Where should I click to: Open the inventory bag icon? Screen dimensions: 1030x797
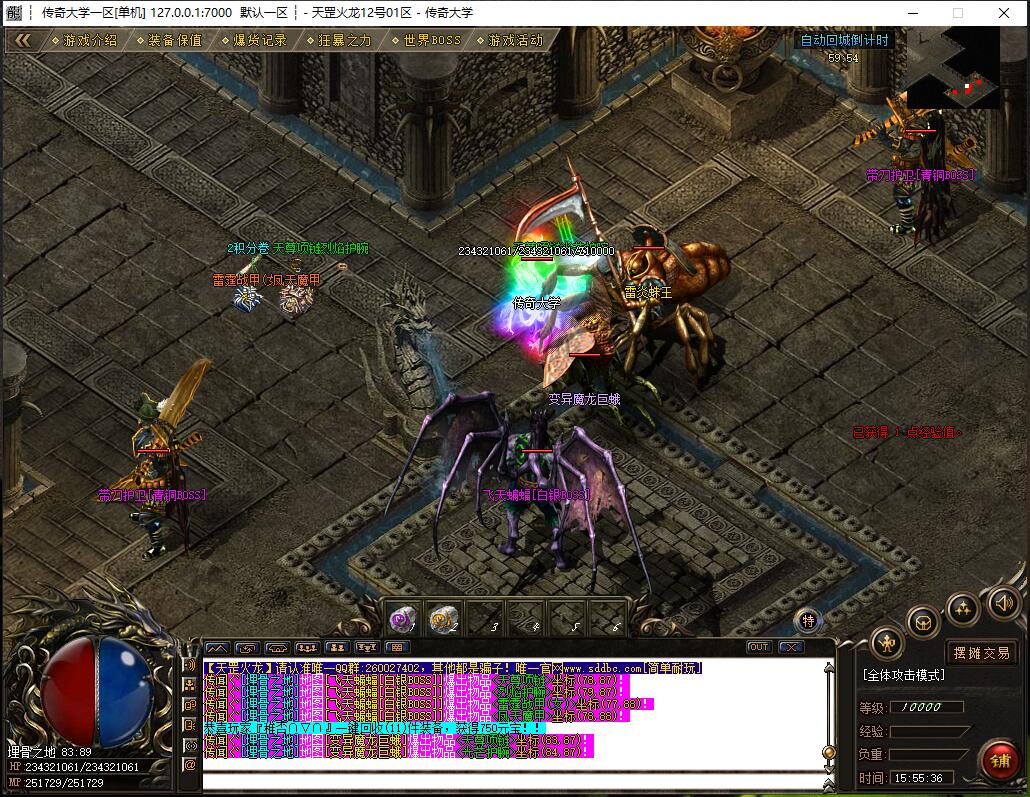923,622
